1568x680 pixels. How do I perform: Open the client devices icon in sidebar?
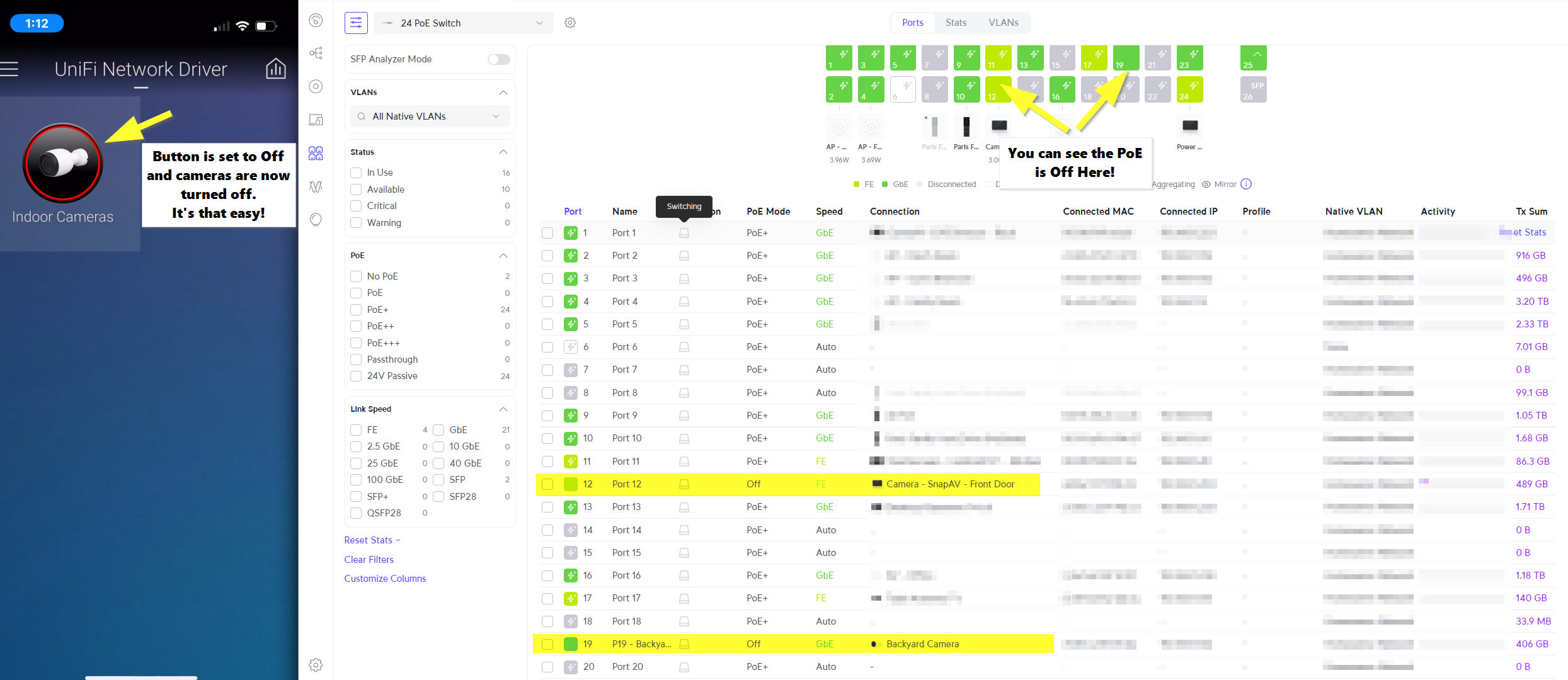(x=316, y=120)
